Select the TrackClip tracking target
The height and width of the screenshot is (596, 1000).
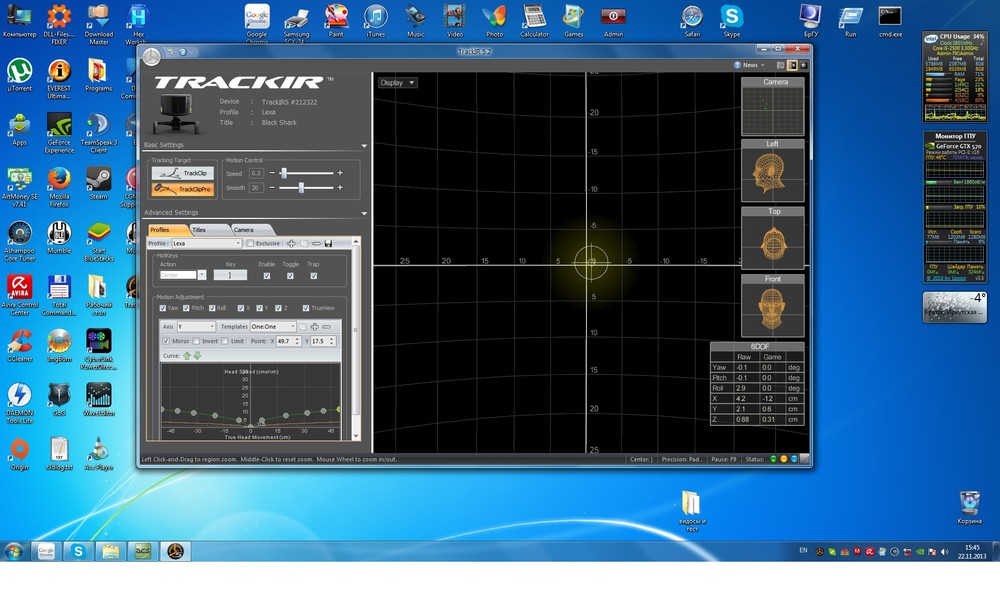click(183, 173)
